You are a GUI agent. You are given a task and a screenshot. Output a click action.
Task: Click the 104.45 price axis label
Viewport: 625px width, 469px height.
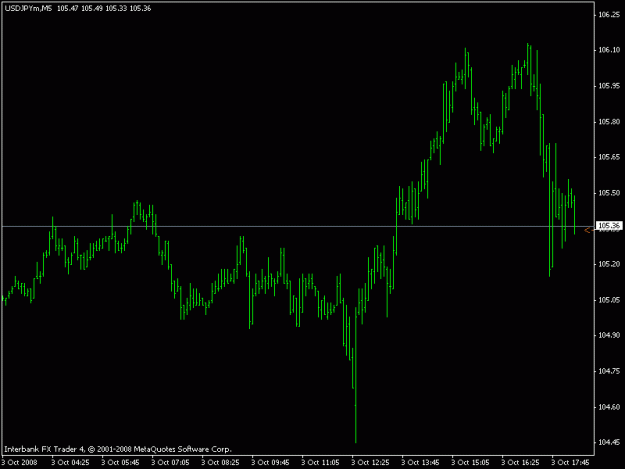[609, 442]
